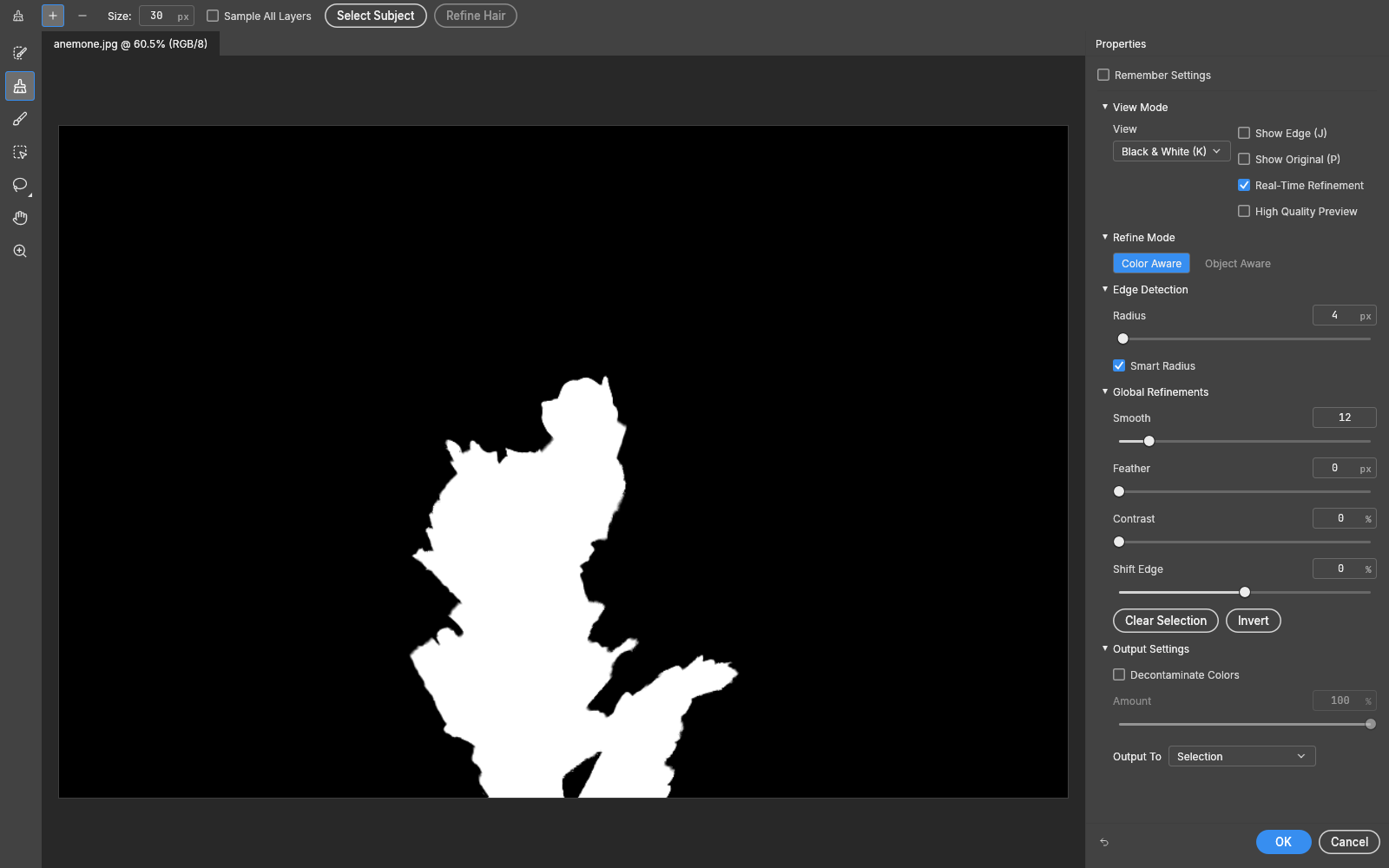Click the Amount slider handle

click(x=1370, y=724)
